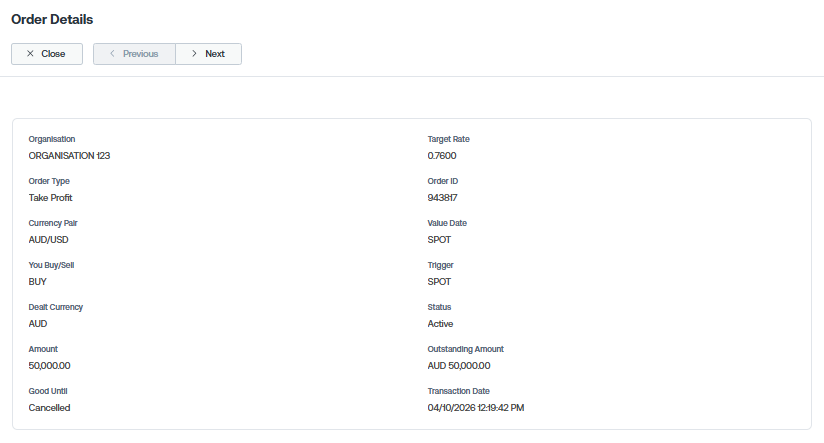
Task: Click the Transaction Date label
Action: [x=459, y=392]
